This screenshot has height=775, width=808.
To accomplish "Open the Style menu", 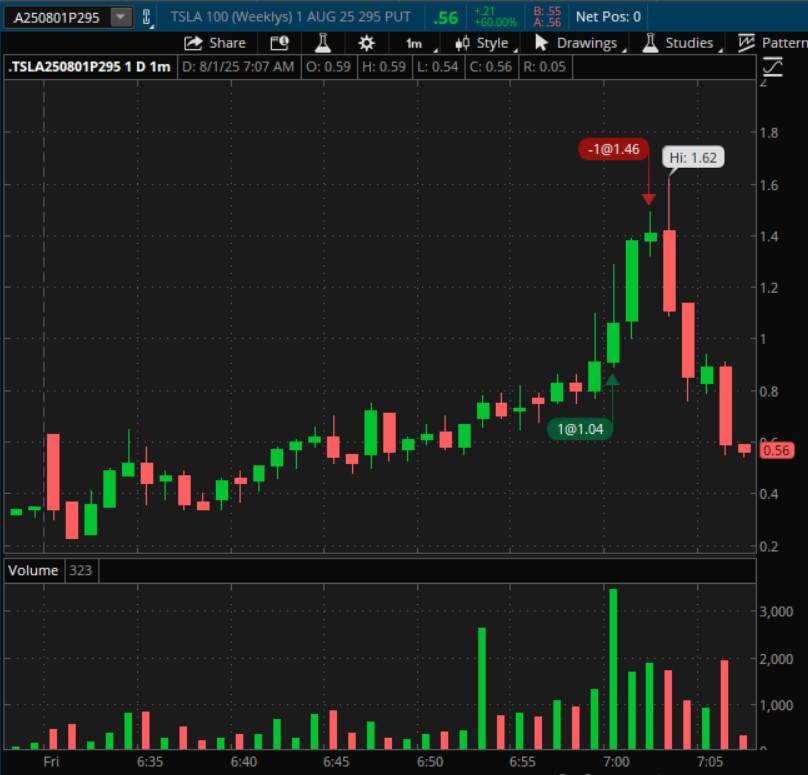I will (486, 43).
